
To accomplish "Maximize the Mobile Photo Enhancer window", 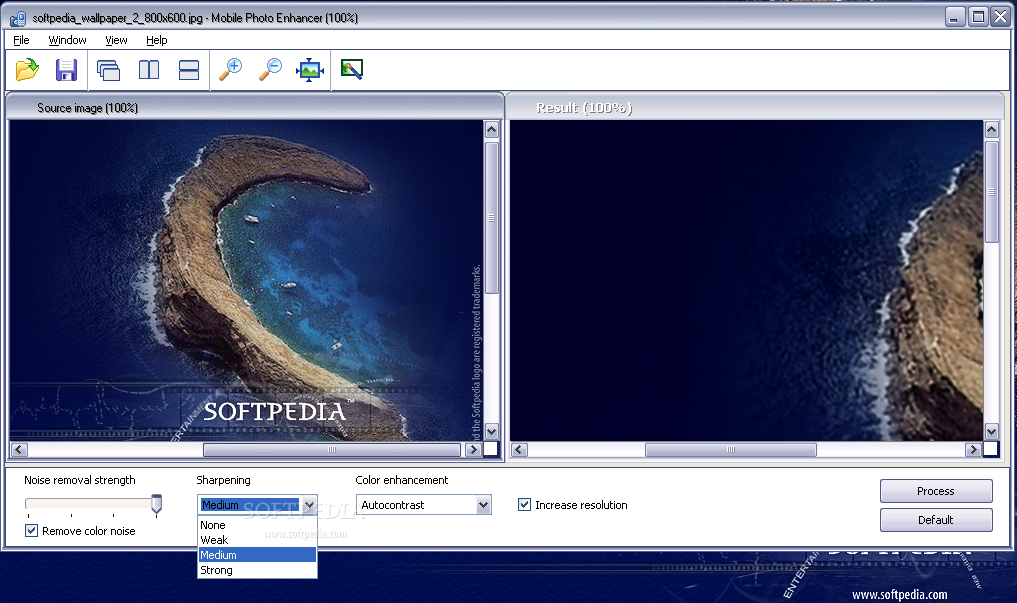I will (978, 17).
